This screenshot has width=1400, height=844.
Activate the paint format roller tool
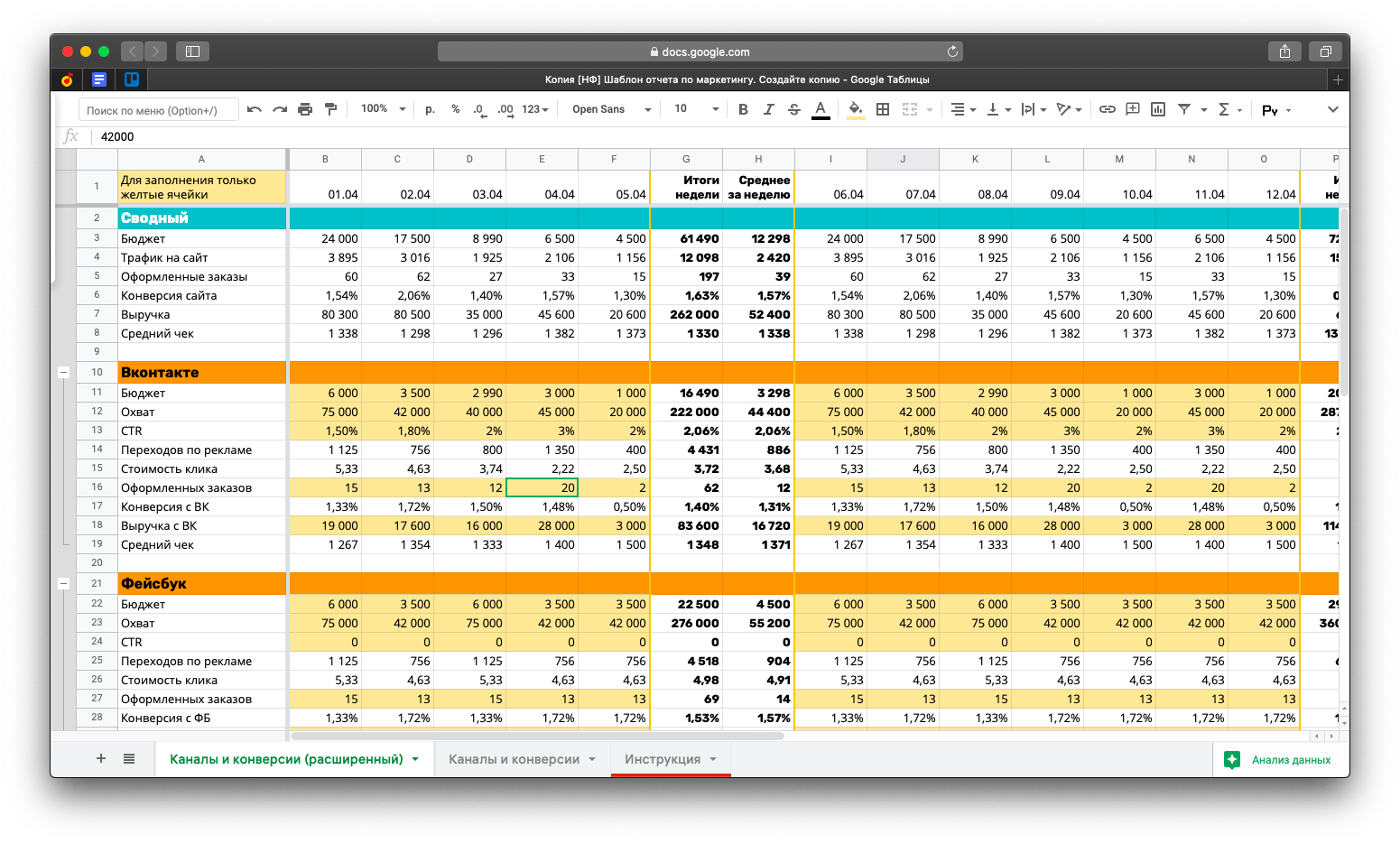point(330,109)
